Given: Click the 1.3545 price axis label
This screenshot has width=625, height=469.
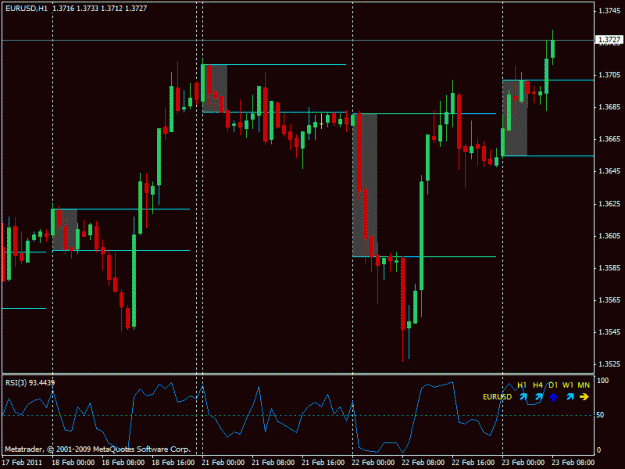Looking at the screenshot, I should [609, 332].
